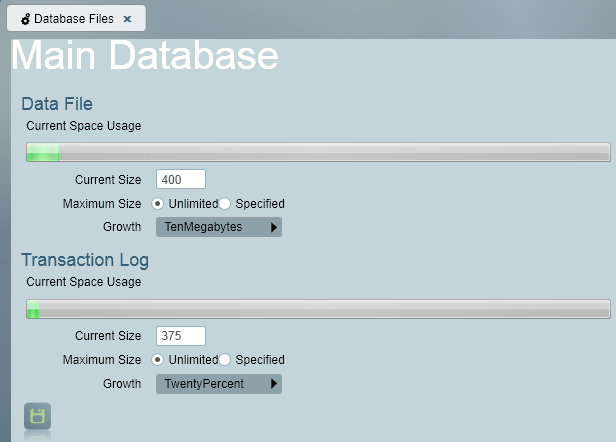
Task: Click the Data File section heading
Action: (x=57, y=104)
